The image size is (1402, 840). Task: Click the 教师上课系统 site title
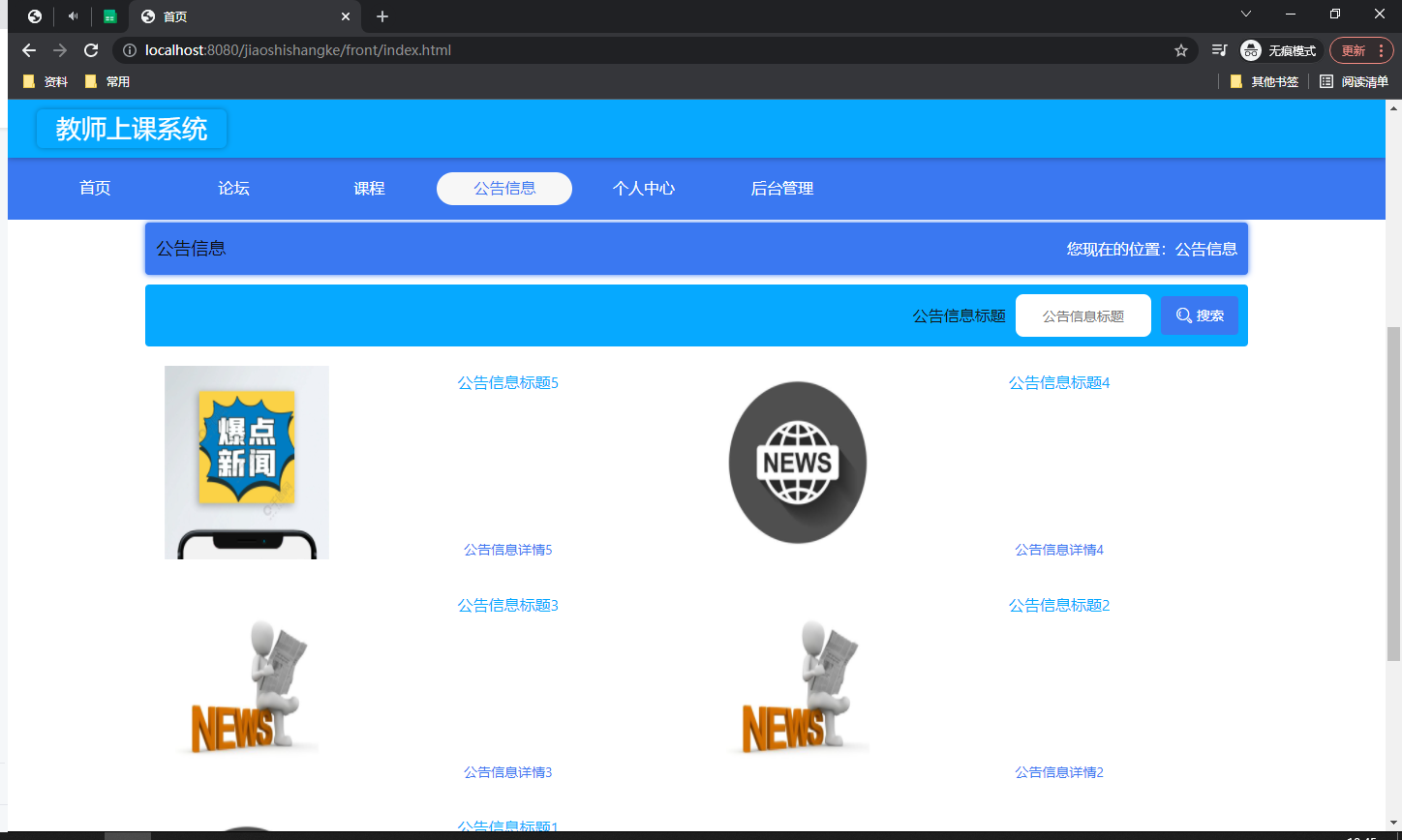(x=132, y=129)
